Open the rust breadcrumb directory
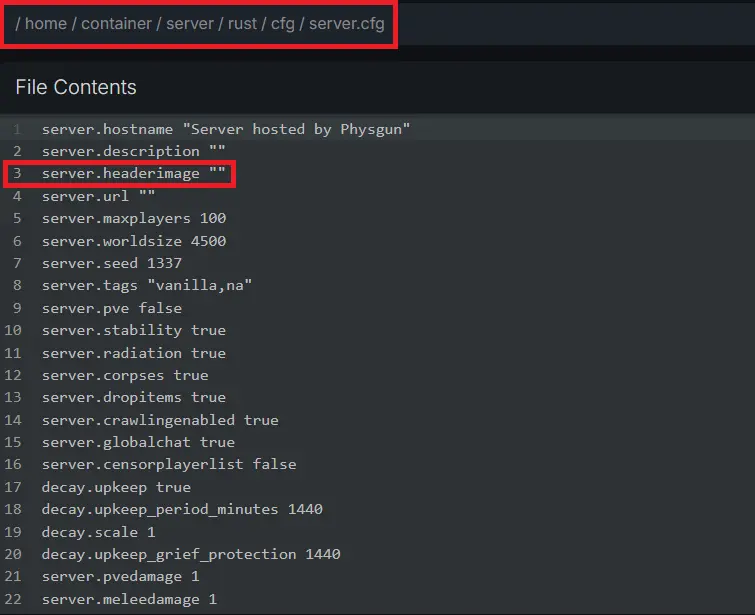Image resolution: width=755 pixels, height=615 pixels. (245, 23)
